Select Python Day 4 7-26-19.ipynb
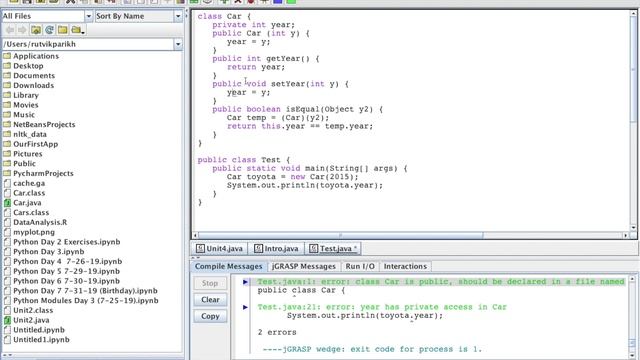Viewport: 640px width, 360px height. coord(67,262)
